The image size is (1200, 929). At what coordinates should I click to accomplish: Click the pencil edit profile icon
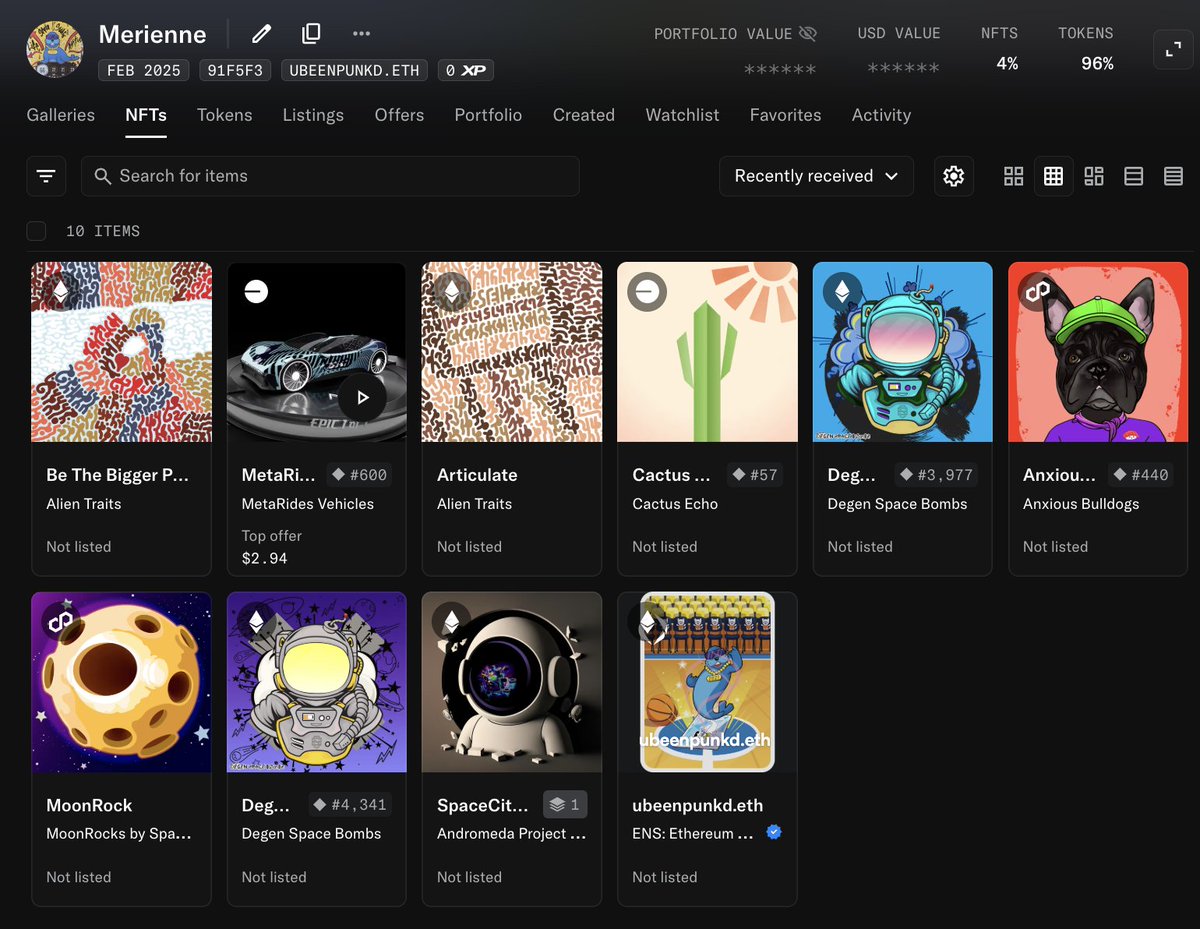coord(261,34)
